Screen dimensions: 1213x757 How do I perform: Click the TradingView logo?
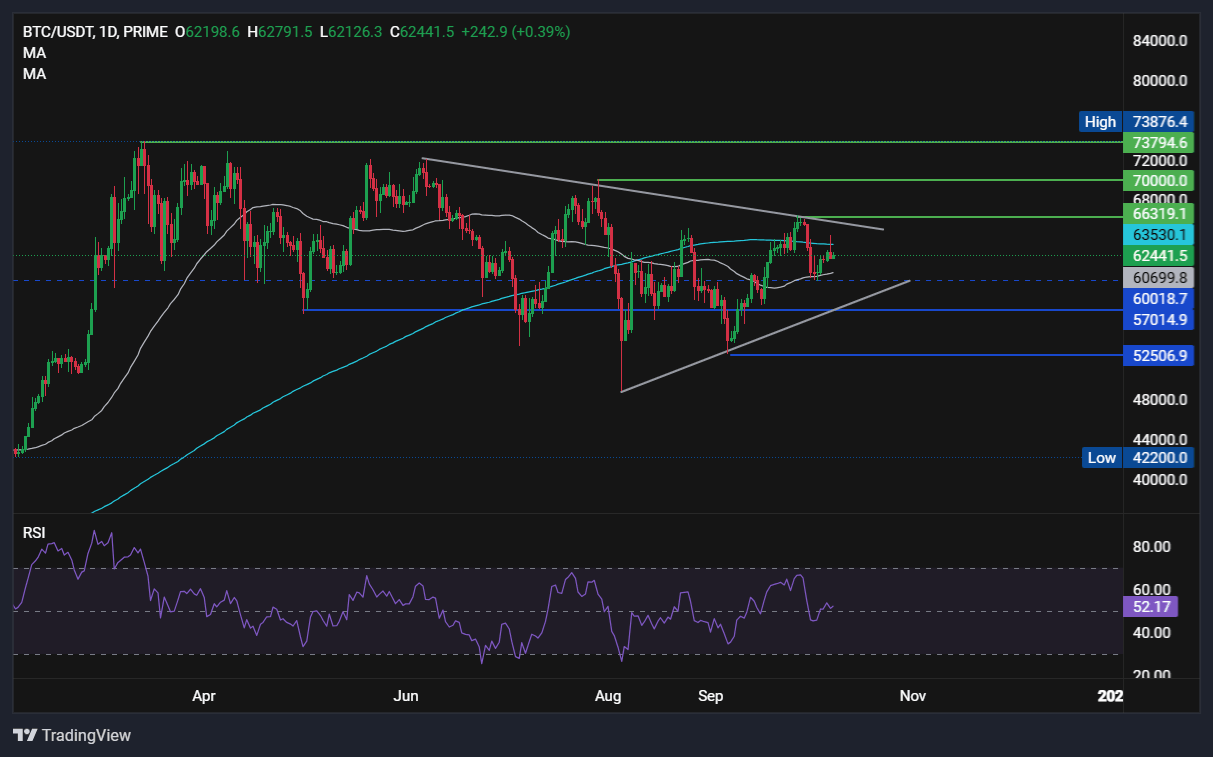(72, 735)
